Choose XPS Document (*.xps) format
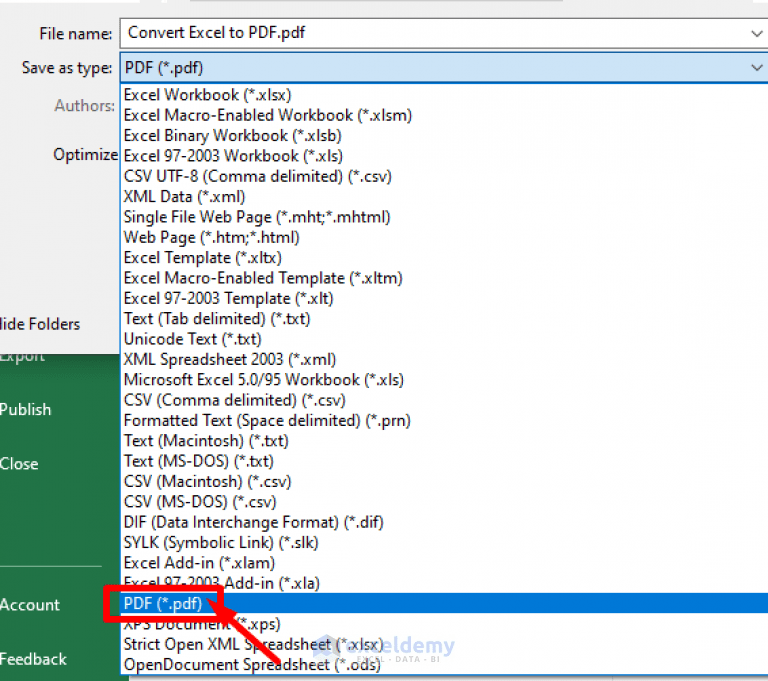 [444, 624]
